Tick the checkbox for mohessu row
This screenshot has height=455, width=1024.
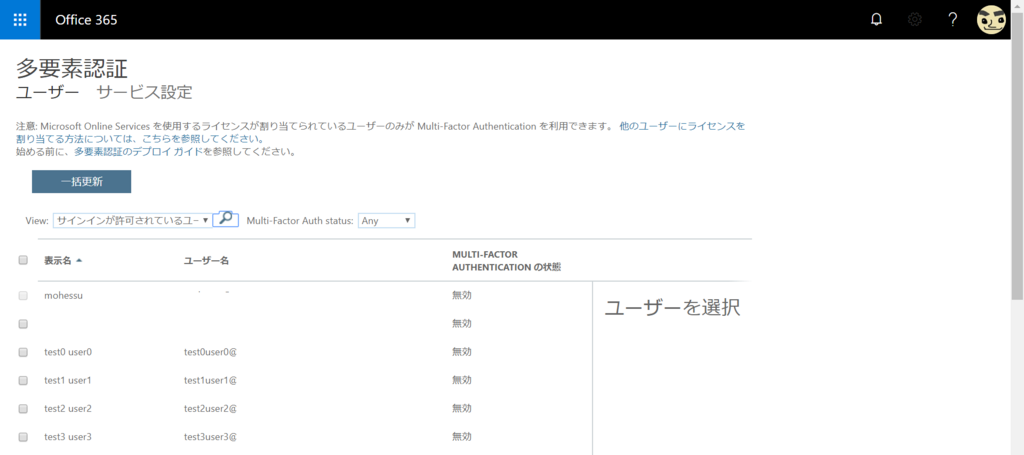click(x=23, y=296)
